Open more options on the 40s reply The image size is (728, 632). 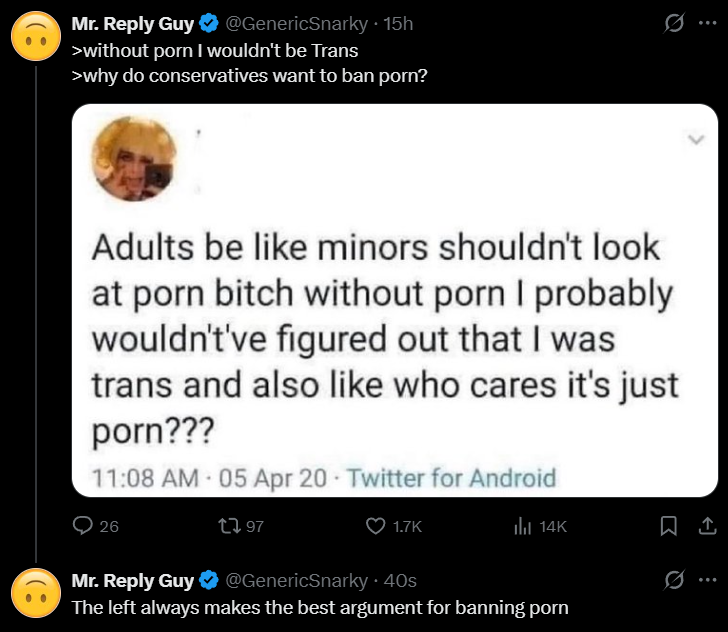click(x=706, y=581)
